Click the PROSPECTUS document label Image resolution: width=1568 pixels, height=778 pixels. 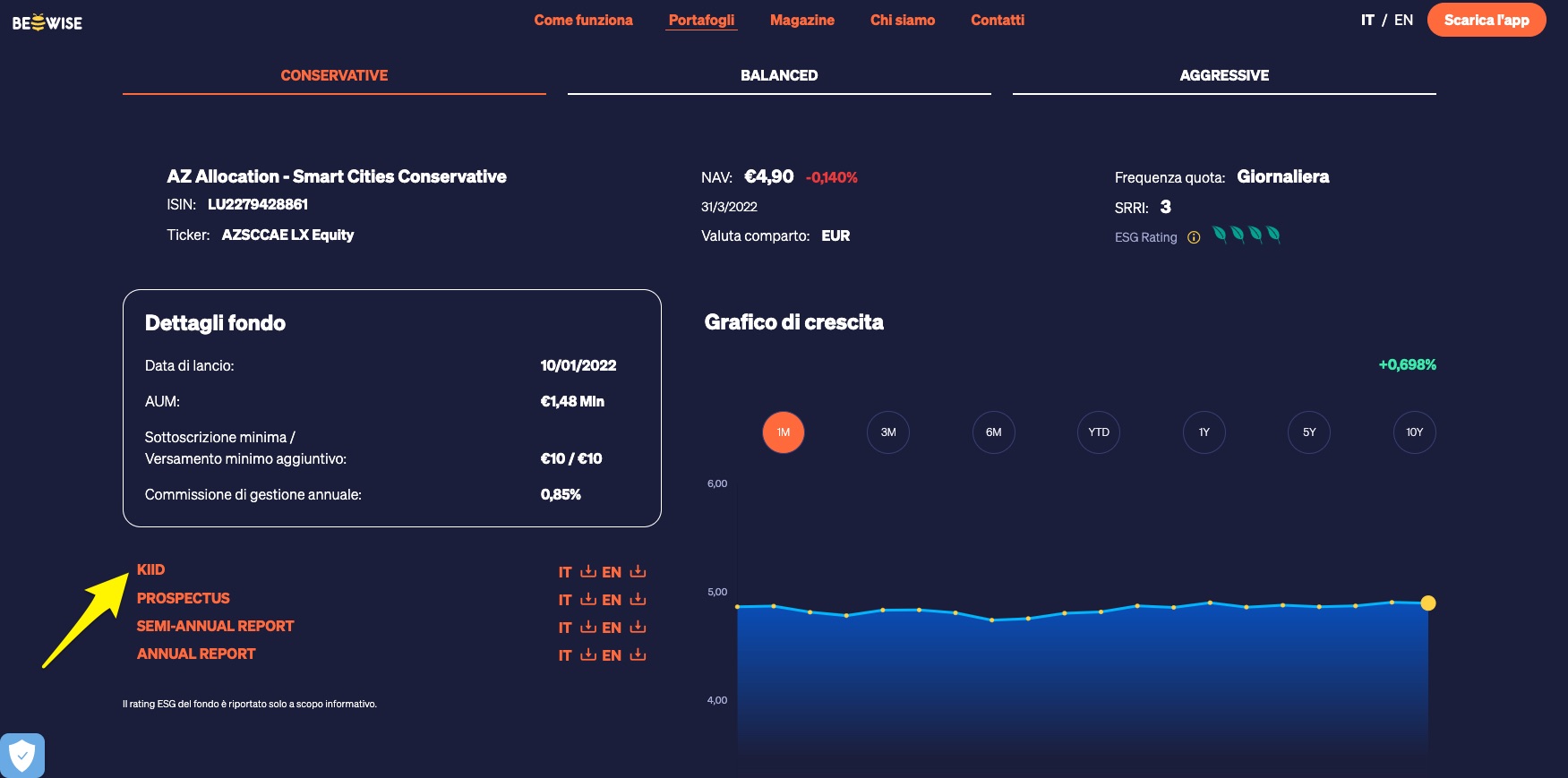coord(183,598)
